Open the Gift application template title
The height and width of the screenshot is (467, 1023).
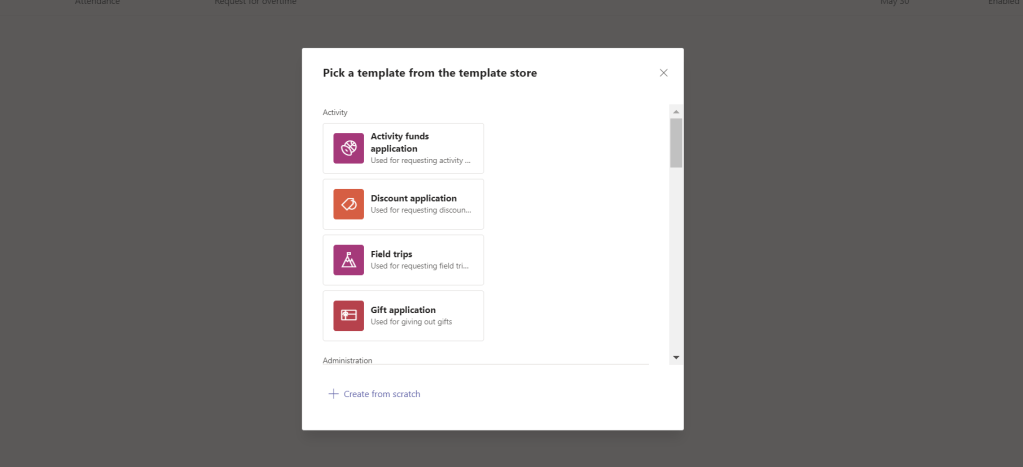click(403, 310)
